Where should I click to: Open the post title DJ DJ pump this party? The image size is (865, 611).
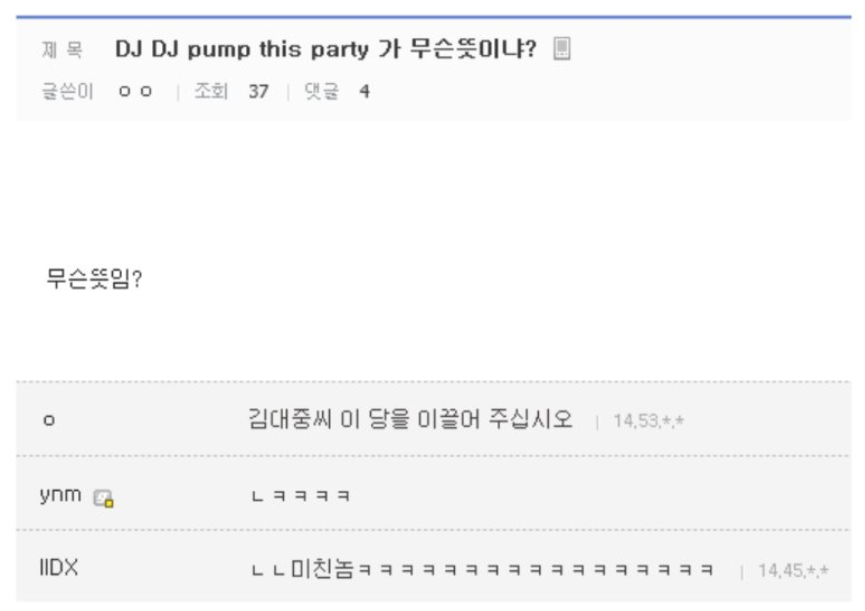[x=325, y=49]
